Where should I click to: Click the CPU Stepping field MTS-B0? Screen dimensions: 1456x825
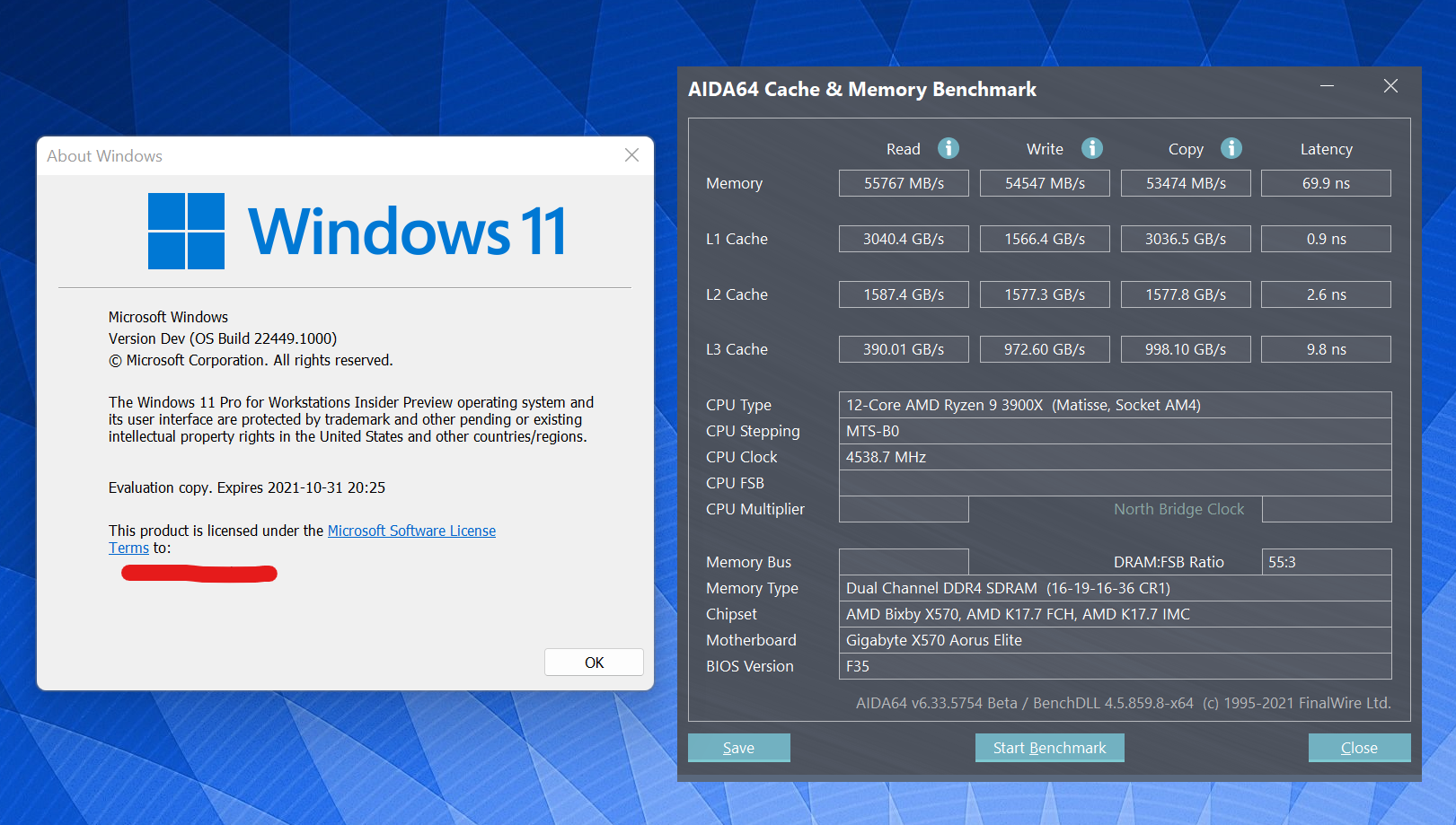tap(1115, 431)
